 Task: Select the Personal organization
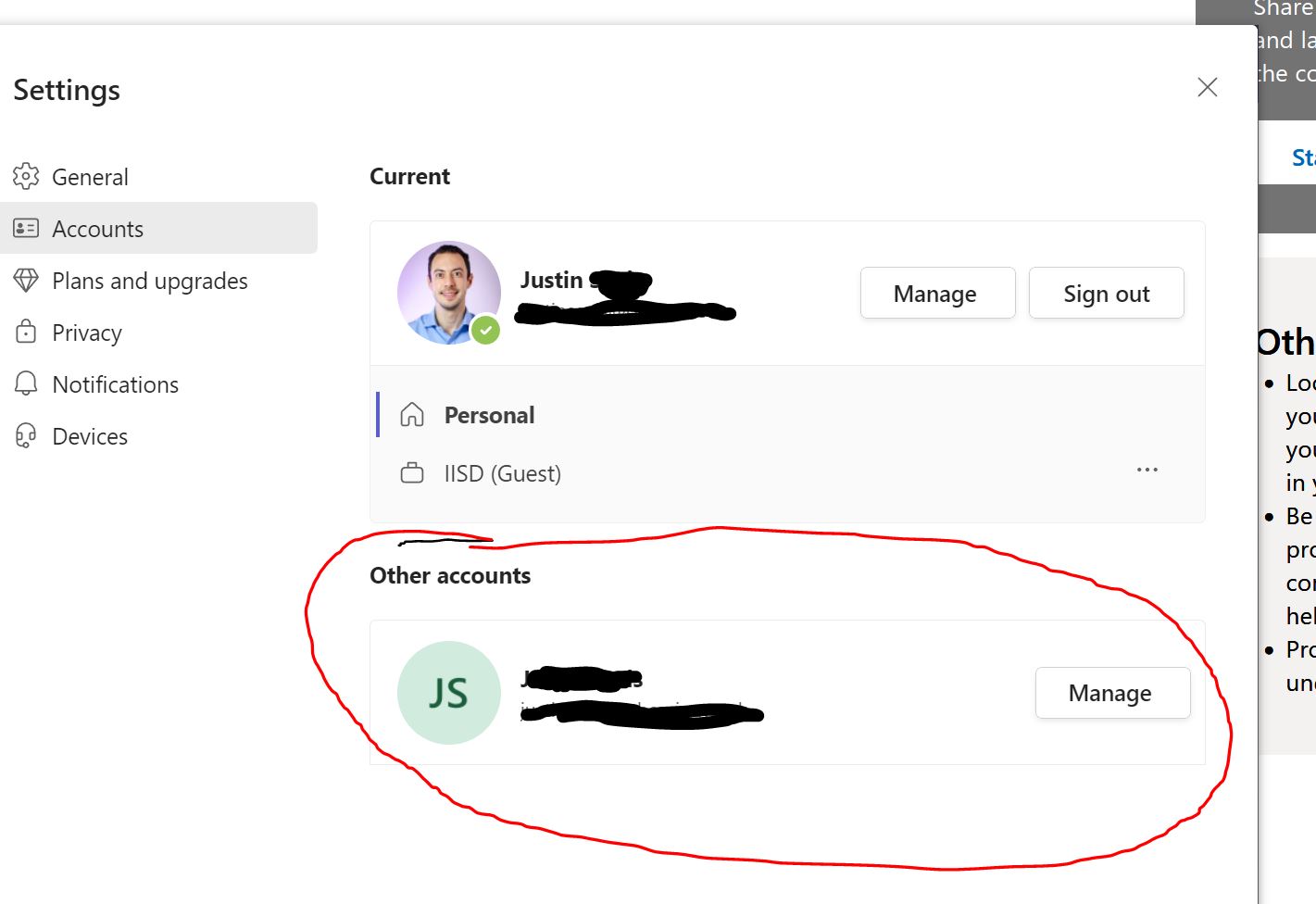(489, 415)
